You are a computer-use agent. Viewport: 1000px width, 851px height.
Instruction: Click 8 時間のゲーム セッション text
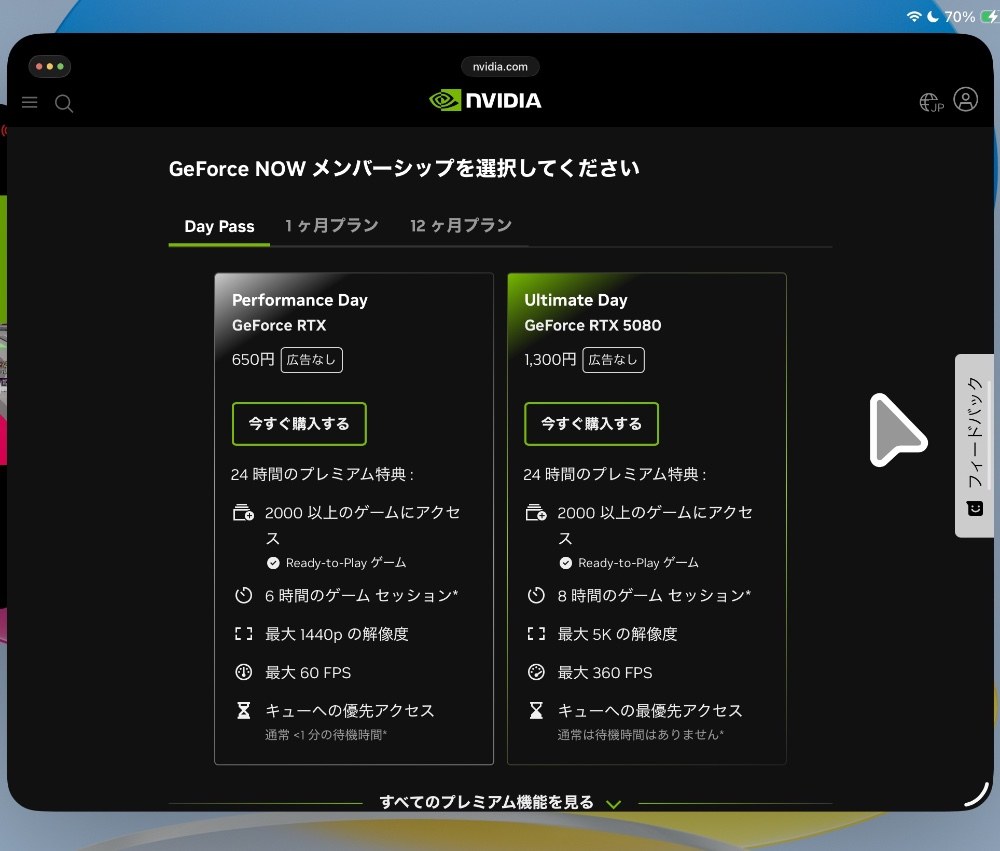pyautogui.click(x=654, y=596)
